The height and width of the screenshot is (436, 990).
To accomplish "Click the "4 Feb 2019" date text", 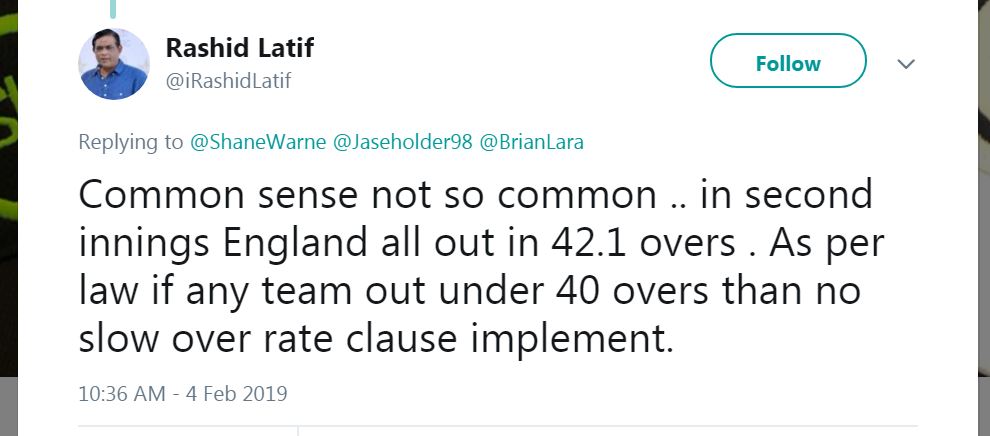I will click(236, 393).
